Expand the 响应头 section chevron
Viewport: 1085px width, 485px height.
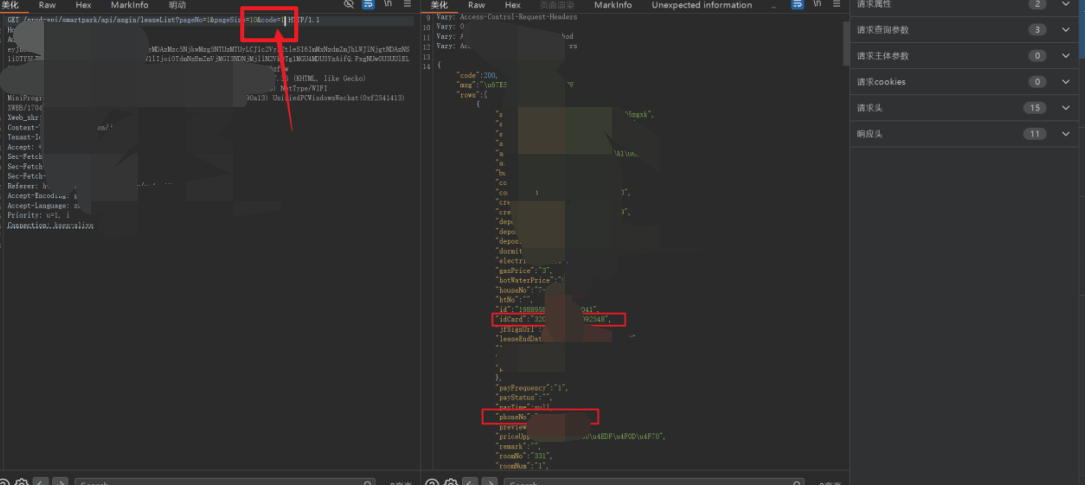1065,134
